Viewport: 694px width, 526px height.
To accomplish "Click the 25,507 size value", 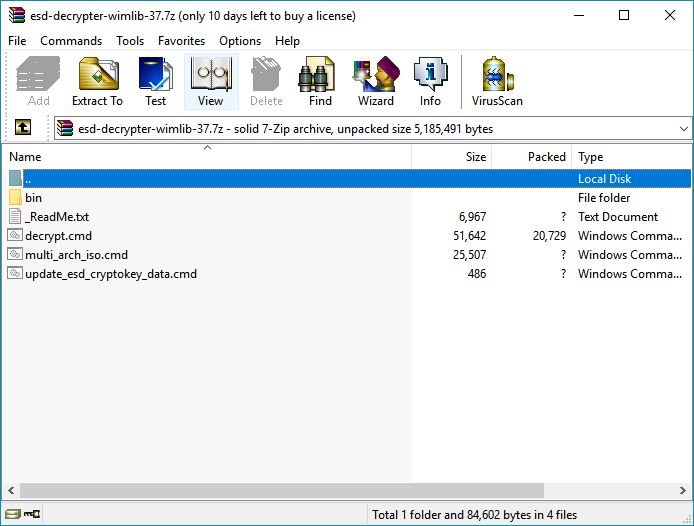I will [469, 255].
